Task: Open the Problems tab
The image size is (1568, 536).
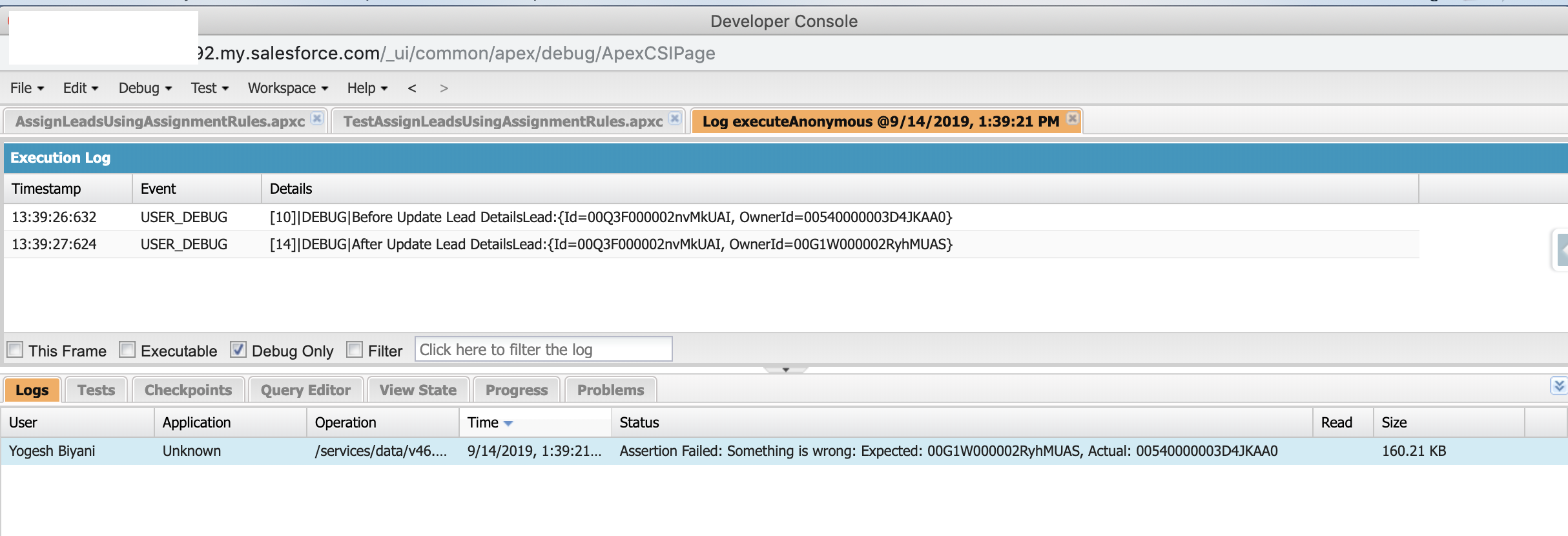Action: point(610,390)
